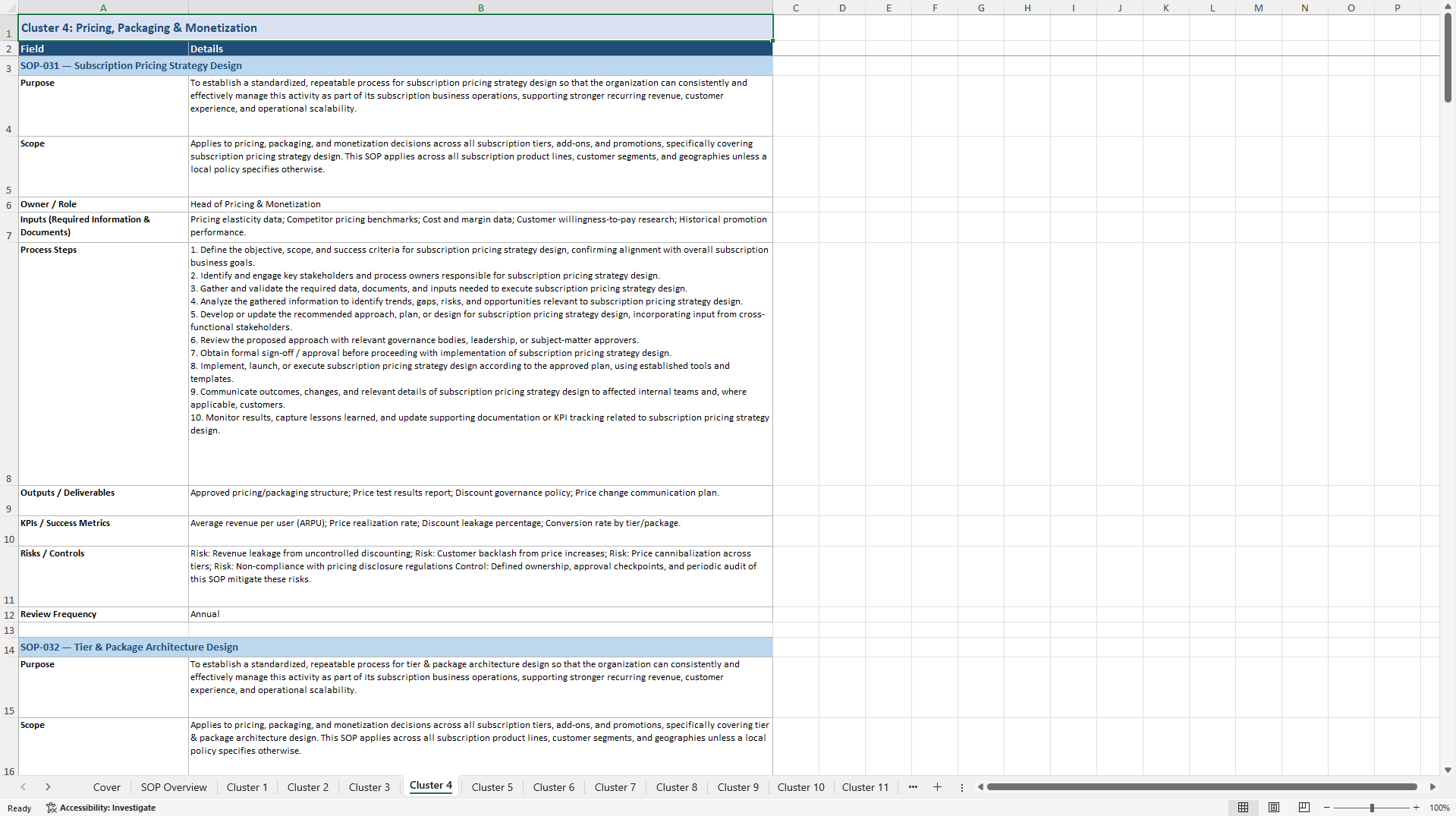Select column P header
This screenshot has width=1456, height=816.
[1397, 8]
